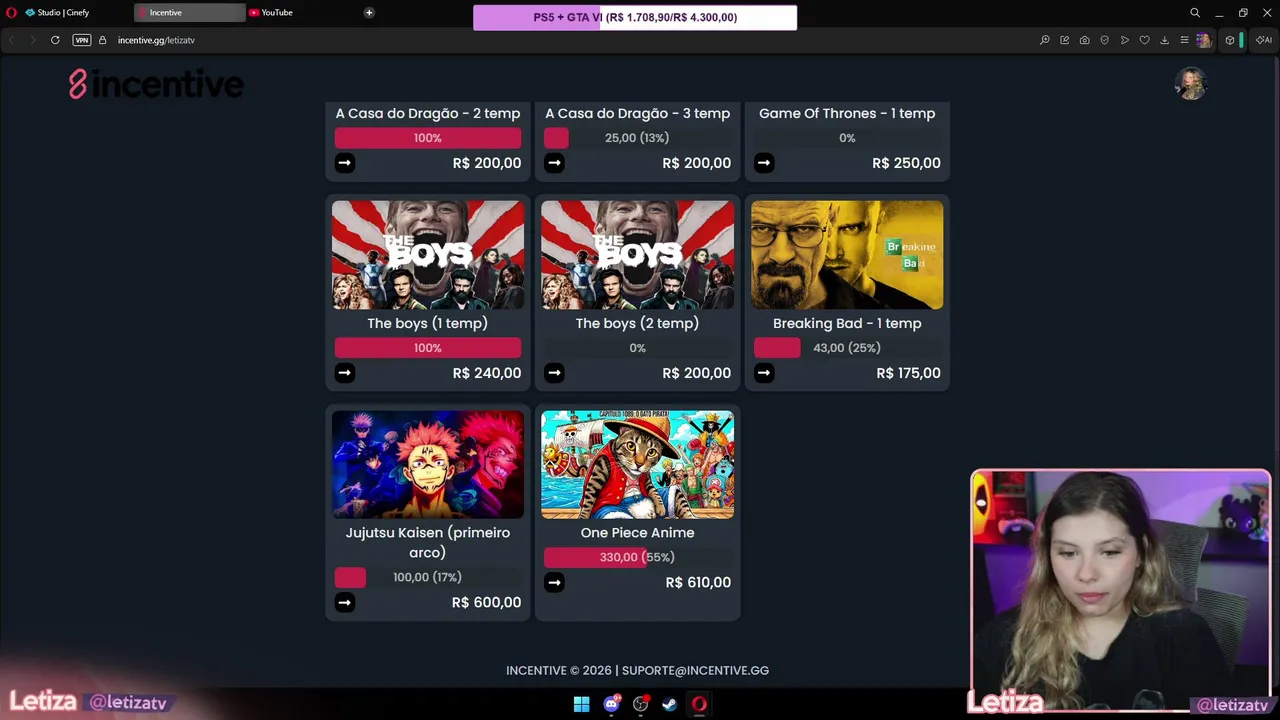Select 'Jujutsu Kaisen (primeiro arco)' title
Image resolution: width=1280 pixels, height=720 pixels.
[x=428, y=542]
